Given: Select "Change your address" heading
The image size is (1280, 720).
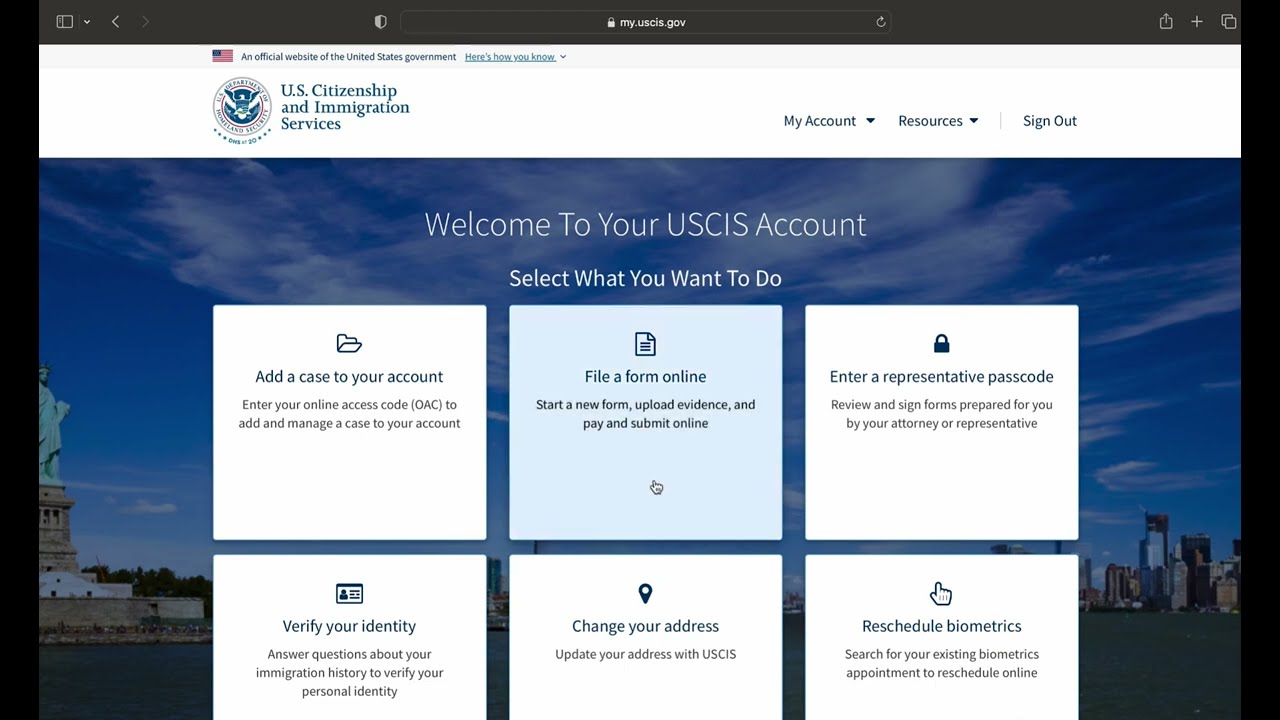Looking at the screenshot, I should [x=645, y=626].
